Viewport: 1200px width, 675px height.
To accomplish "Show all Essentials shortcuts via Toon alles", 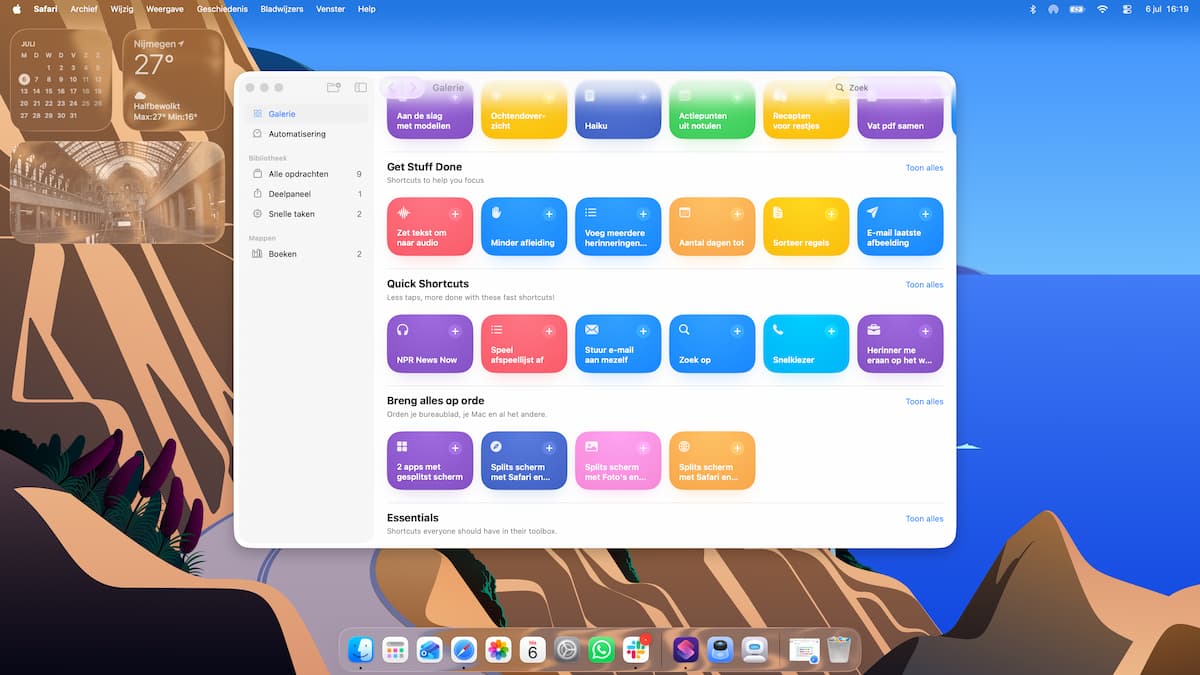I will click(x=924, y=519).
